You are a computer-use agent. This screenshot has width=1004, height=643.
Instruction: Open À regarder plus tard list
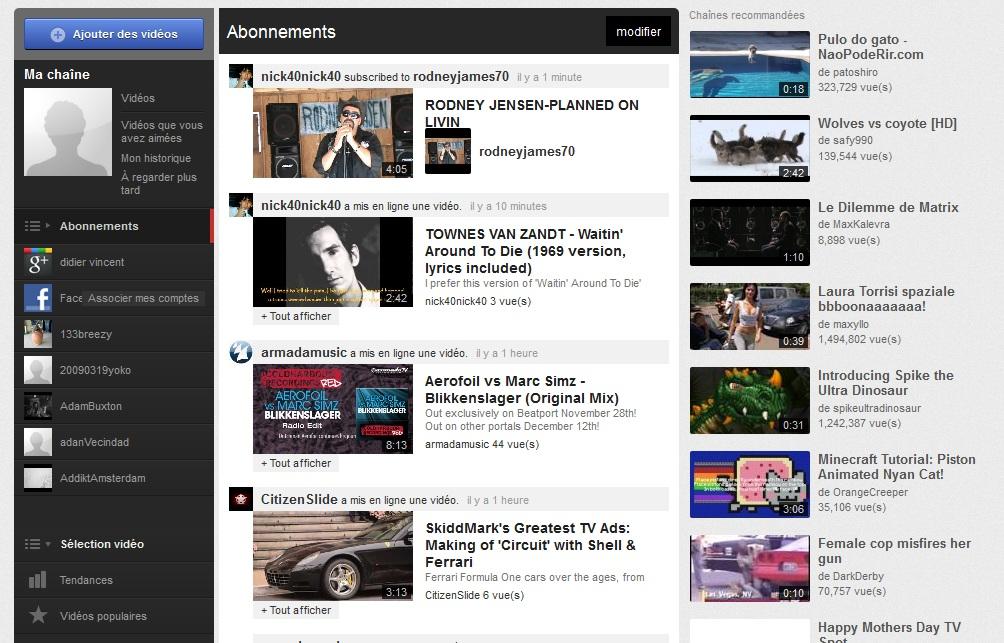coord(159,183)
